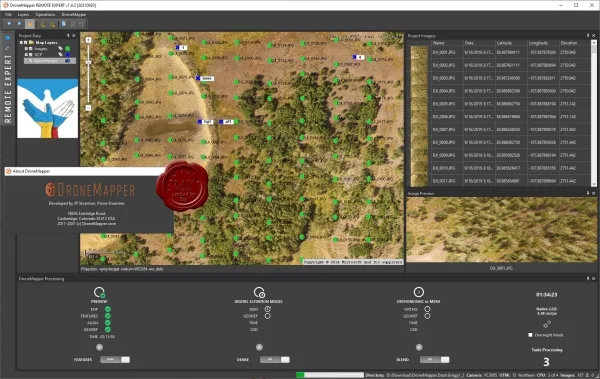
Task: Click the link icon on the GCP row
Action: (60, 55)
